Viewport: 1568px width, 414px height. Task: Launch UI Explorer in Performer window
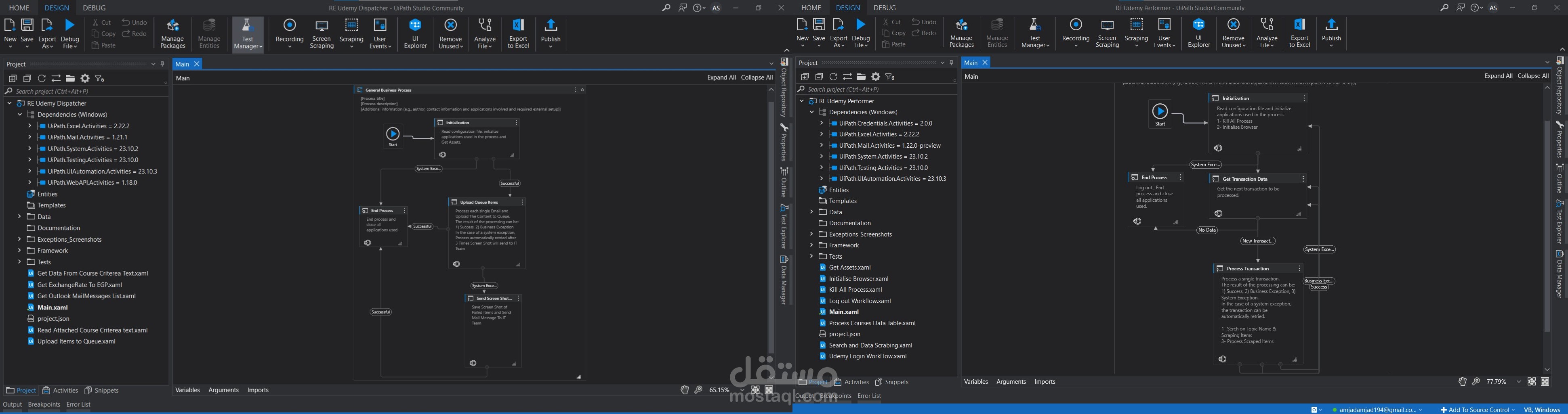pos(1198,32)
